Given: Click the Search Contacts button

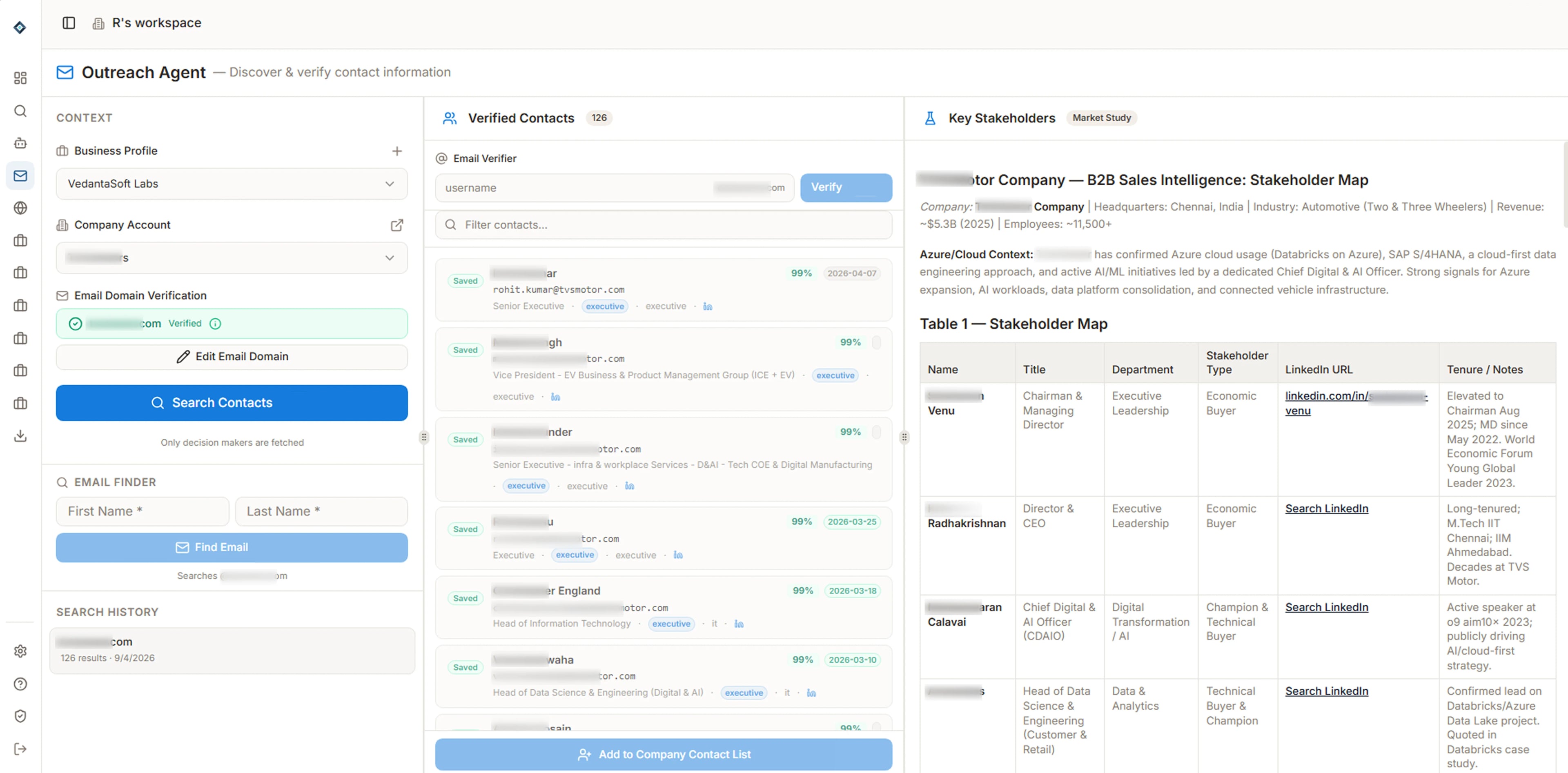Looking at the screenshot, I should pos(231,402).
